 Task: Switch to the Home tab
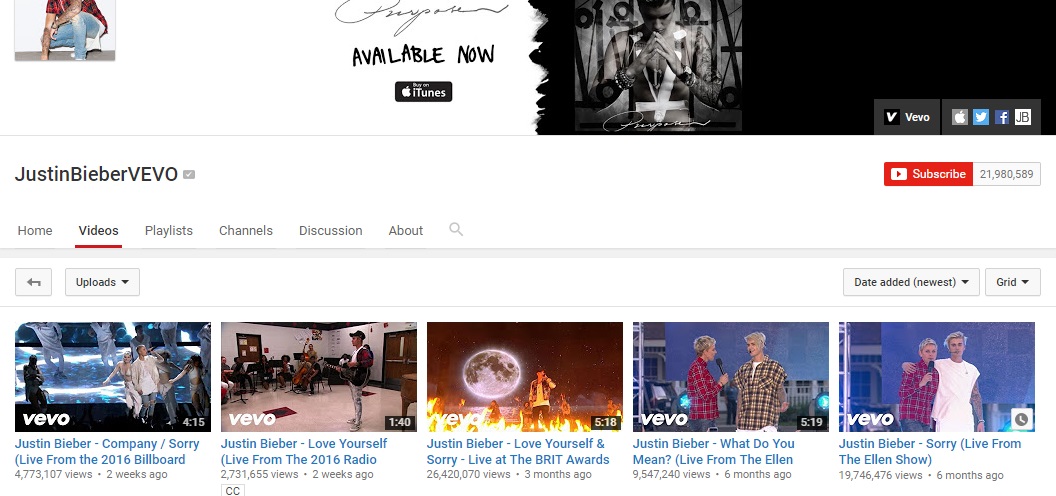pyautogui.click(x=35, y=230)
